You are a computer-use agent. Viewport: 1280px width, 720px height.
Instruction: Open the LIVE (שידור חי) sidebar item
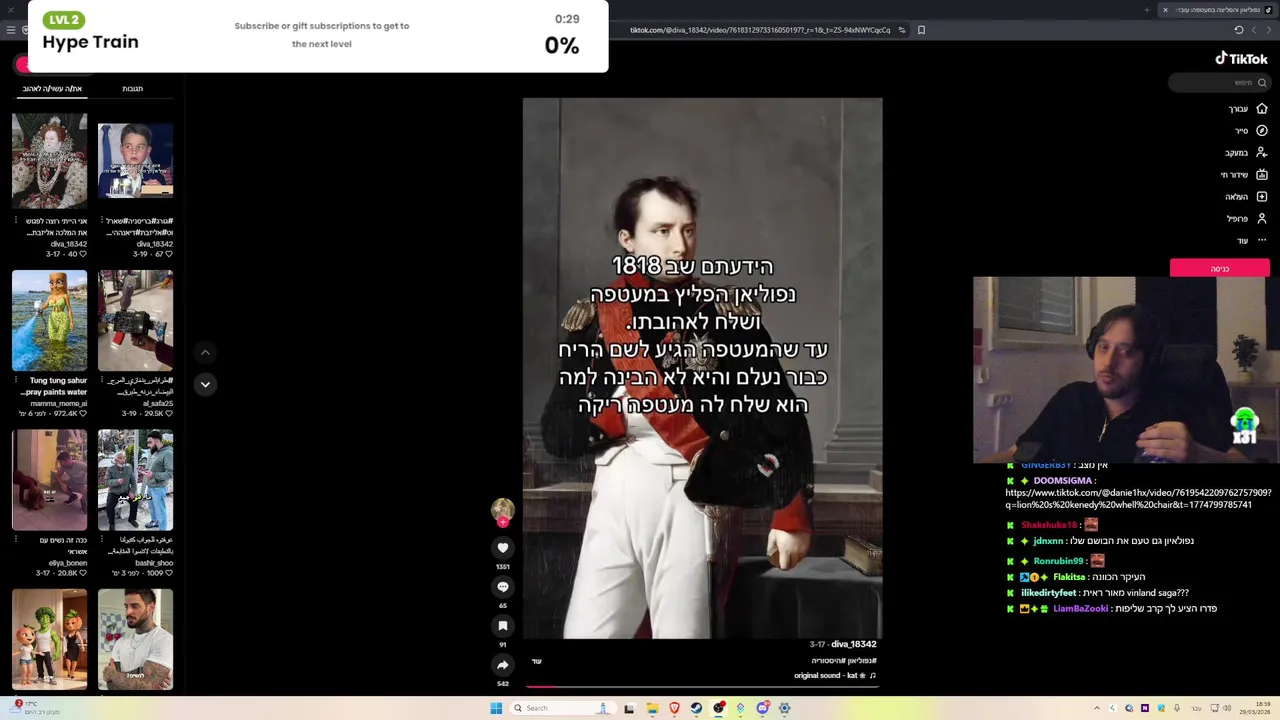[x=1244, y=175]
